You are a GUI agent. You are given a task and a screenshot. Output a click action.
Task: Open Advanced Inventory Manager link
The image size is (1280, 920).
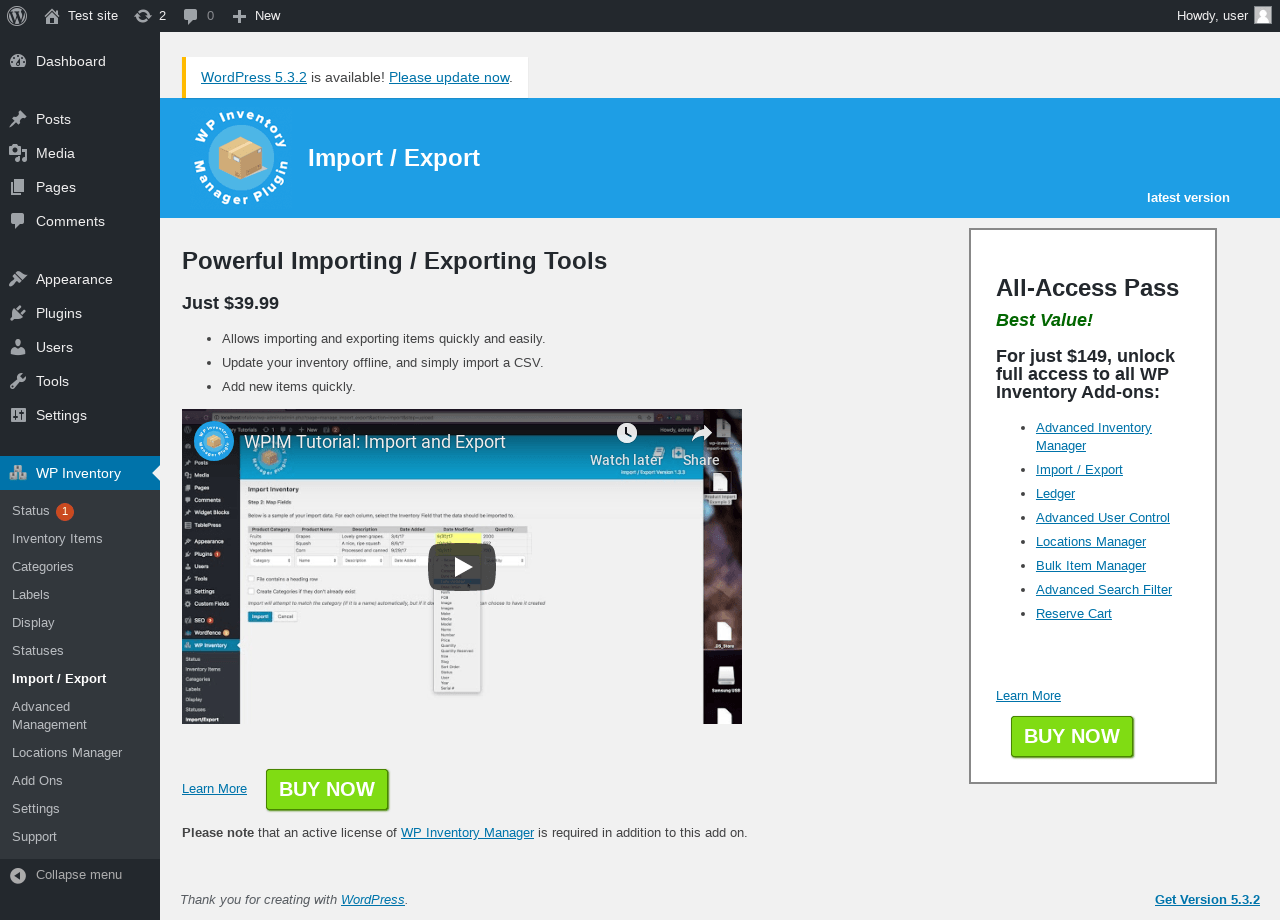tap(1094, 437)
